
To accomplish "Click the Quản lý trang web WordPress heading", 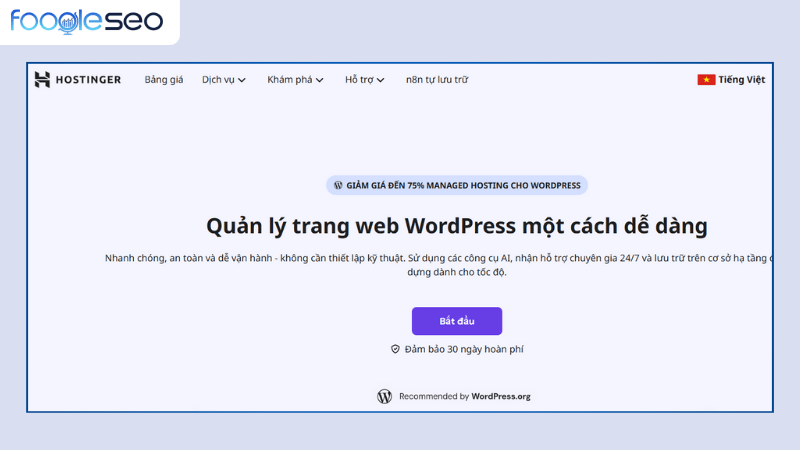I will click(x=457, y=226).
